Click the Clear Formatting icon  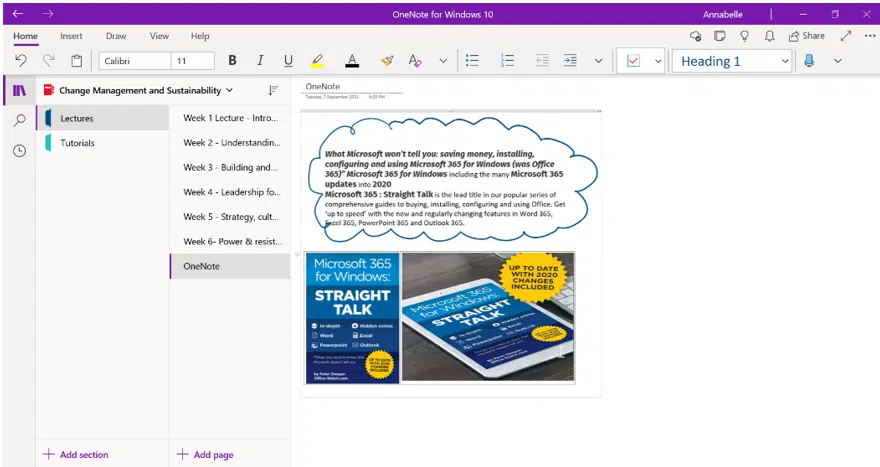pos(415,61)
